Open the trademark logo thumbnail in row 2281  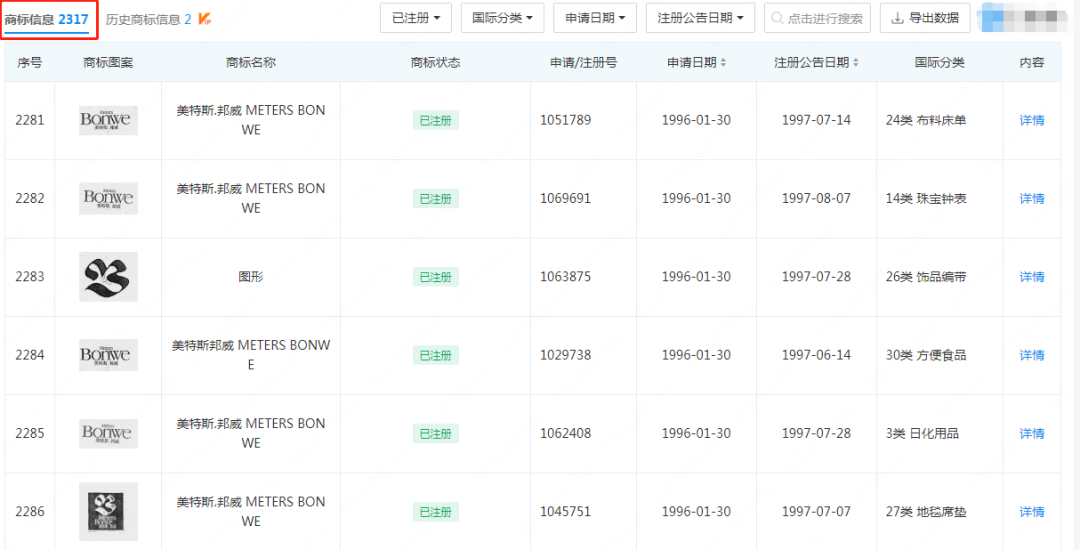108,121
